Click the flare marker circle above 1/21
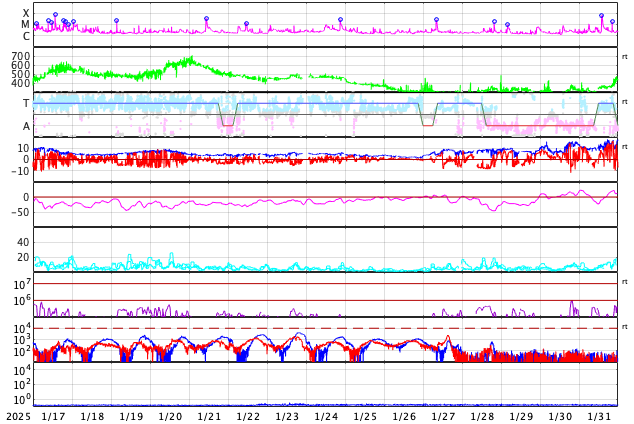The height and width of the screenshot is (424, 634). [207, 19]
